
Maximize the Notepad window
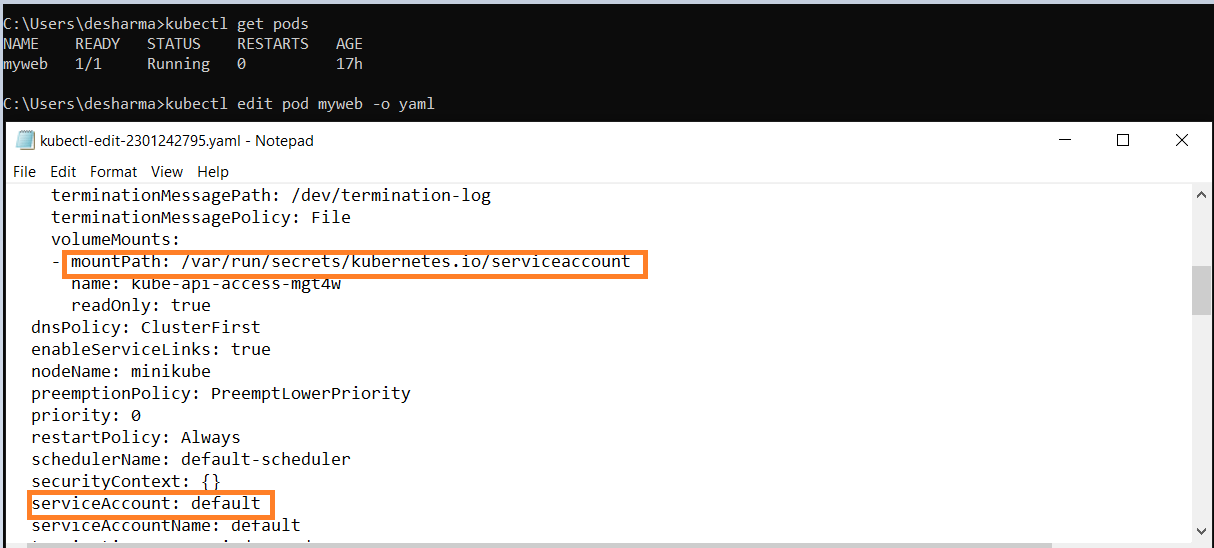1123,141
